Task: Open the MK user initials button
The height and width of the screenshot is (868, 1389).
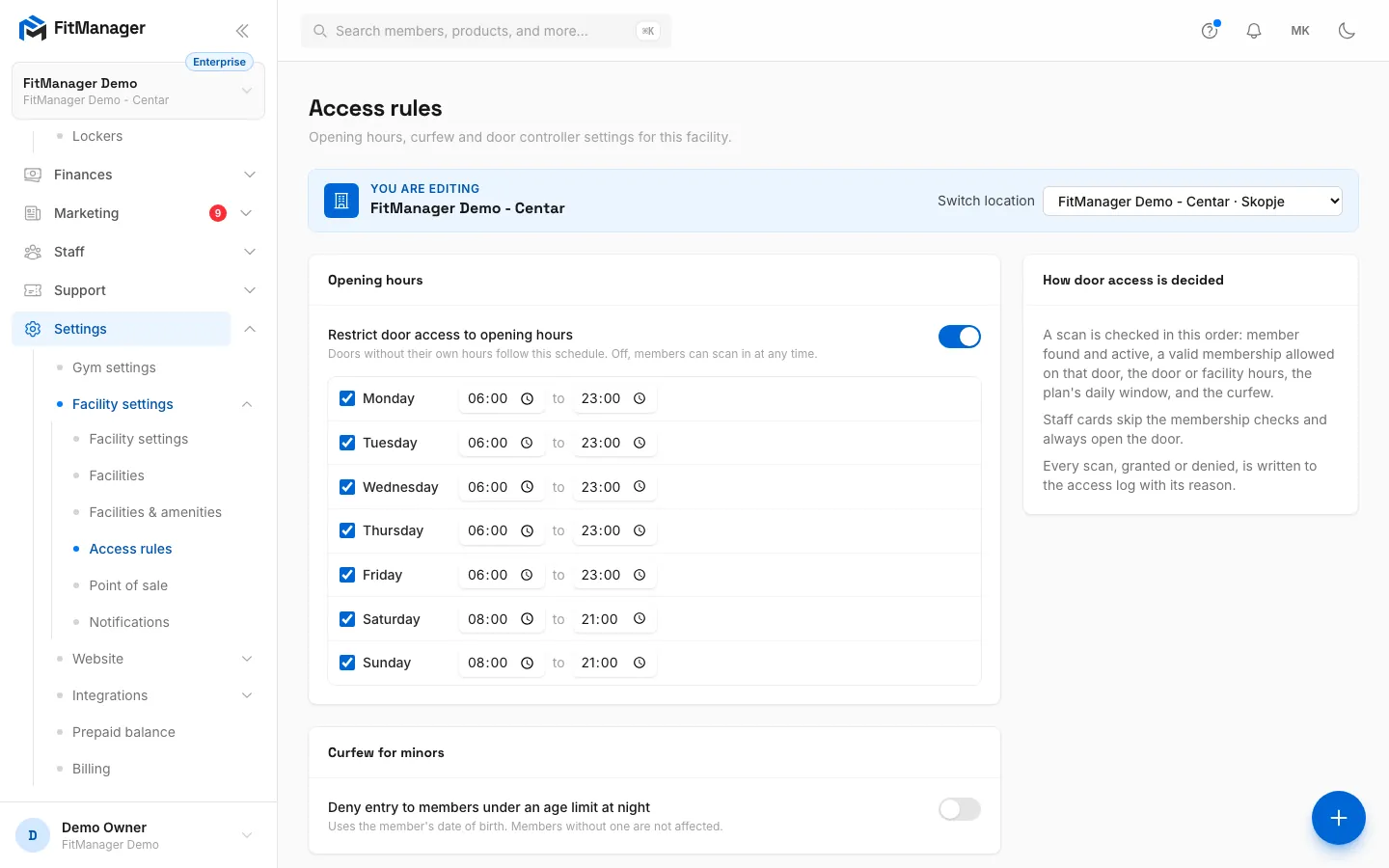Action: pyautogui.click(x=1300, y=31)
